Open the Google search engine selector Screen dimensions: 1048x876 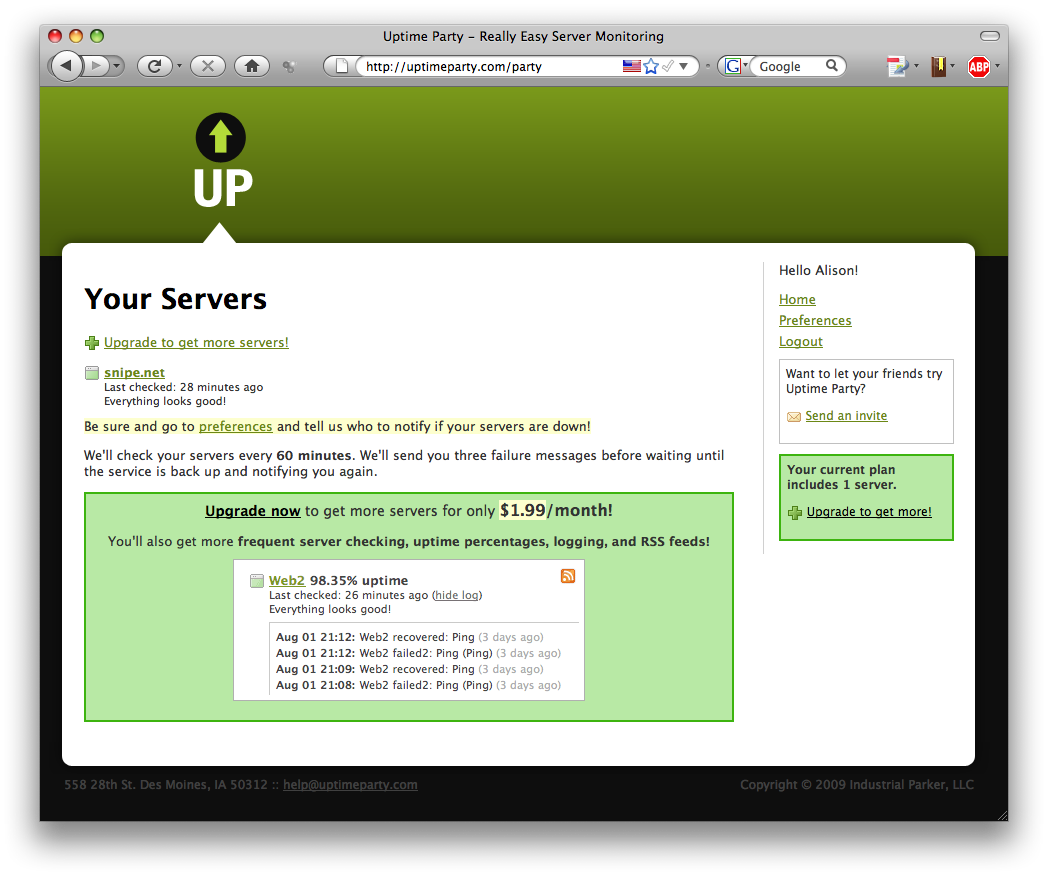(736, 66)
